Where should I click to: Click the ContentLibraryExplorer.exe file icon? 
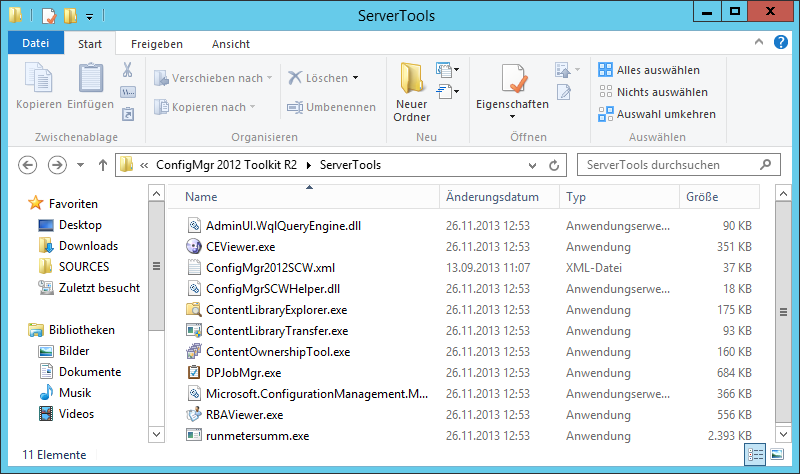pos(194,310)
